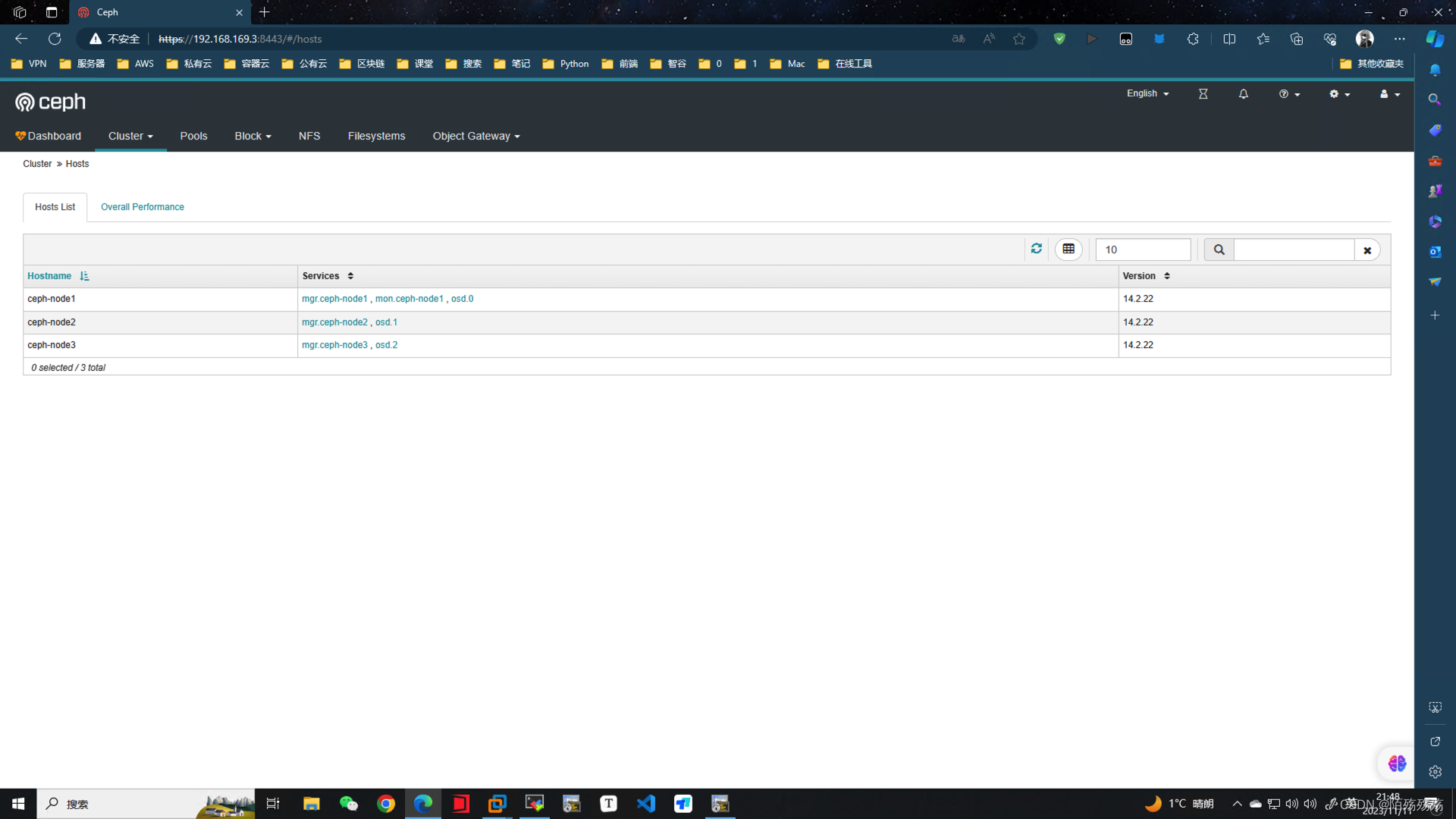Screen dimensions: 1456x819
Task: Expand the Cluster dropdown menu
Action: (130, 136)
